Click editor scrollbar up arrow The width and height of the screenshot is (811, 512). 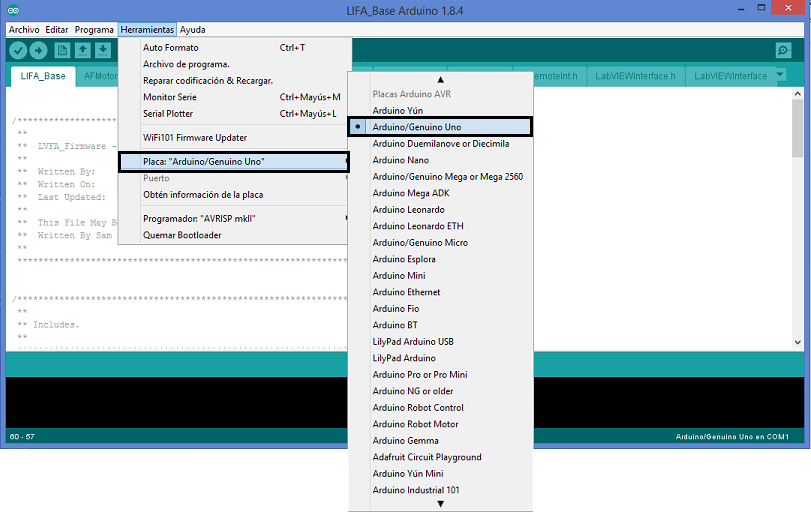tap(797, 94)
